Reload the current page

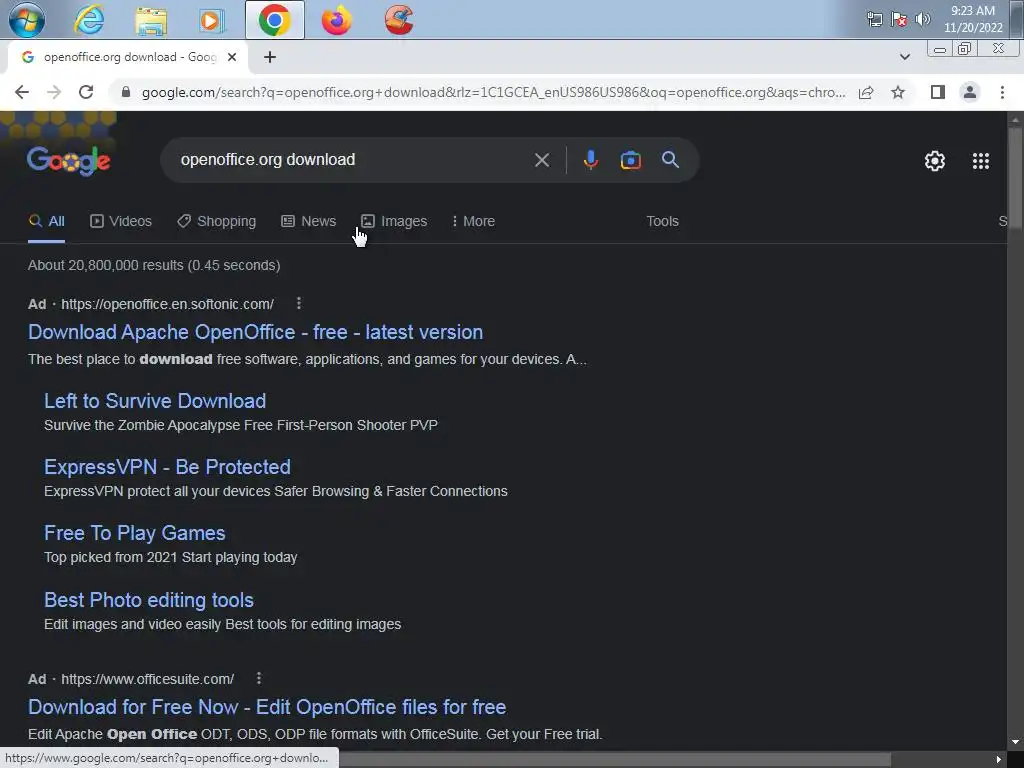(86, 92)
